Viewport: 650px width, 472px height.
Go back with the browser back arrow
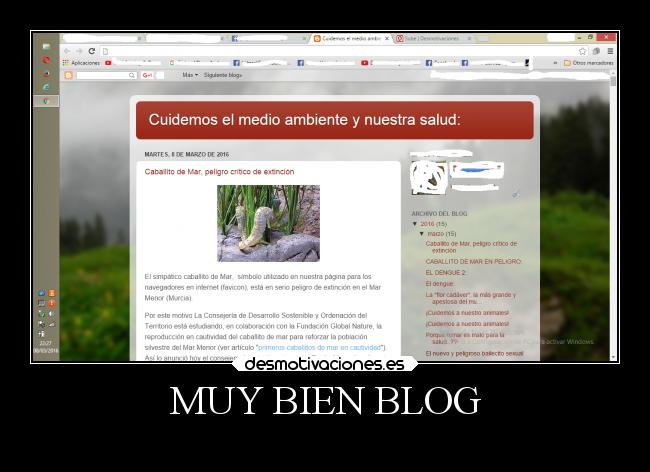coord(67,51)
